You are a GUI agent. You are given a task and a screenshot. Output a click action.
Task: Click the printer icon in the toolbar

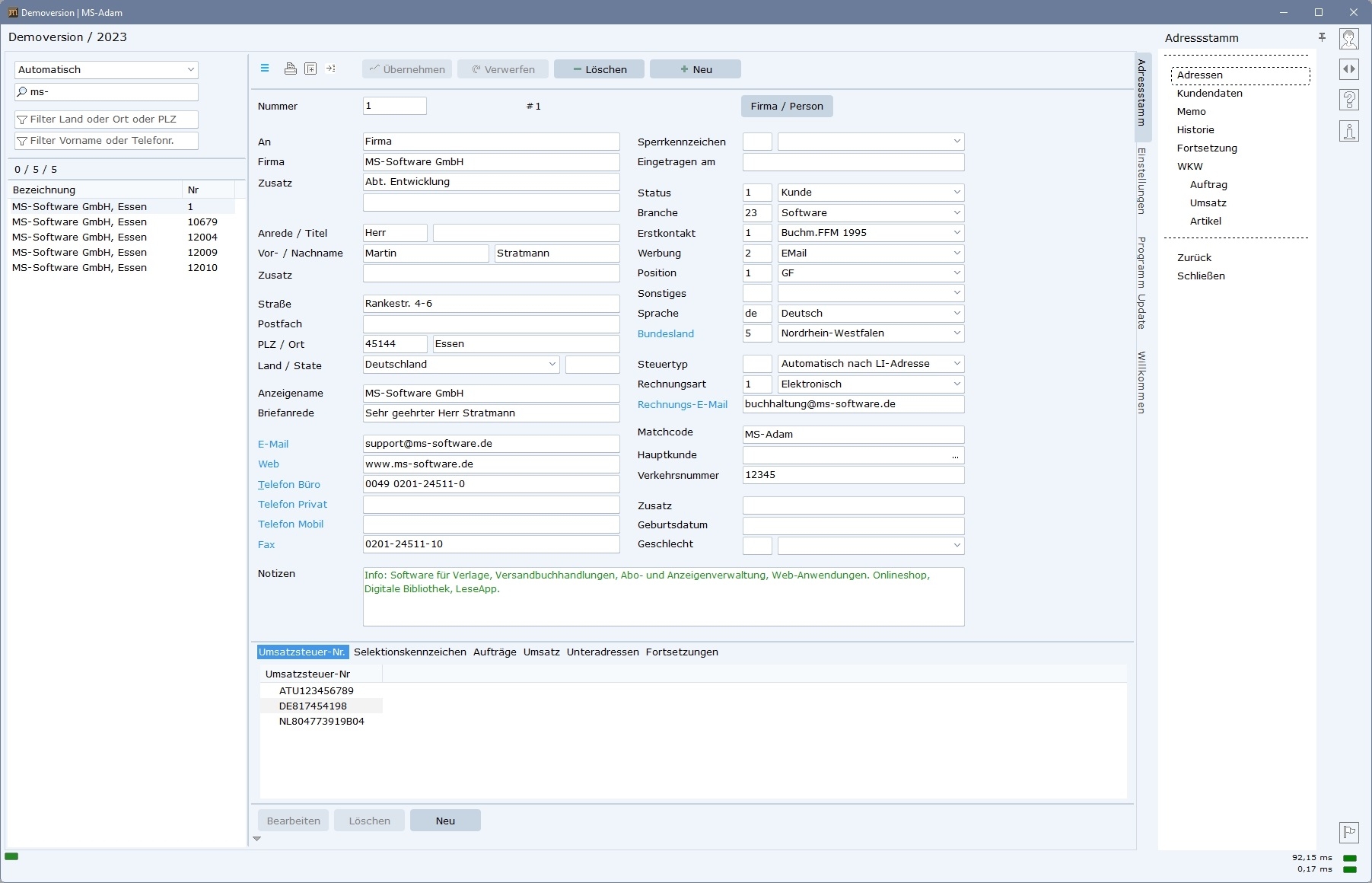290,69
